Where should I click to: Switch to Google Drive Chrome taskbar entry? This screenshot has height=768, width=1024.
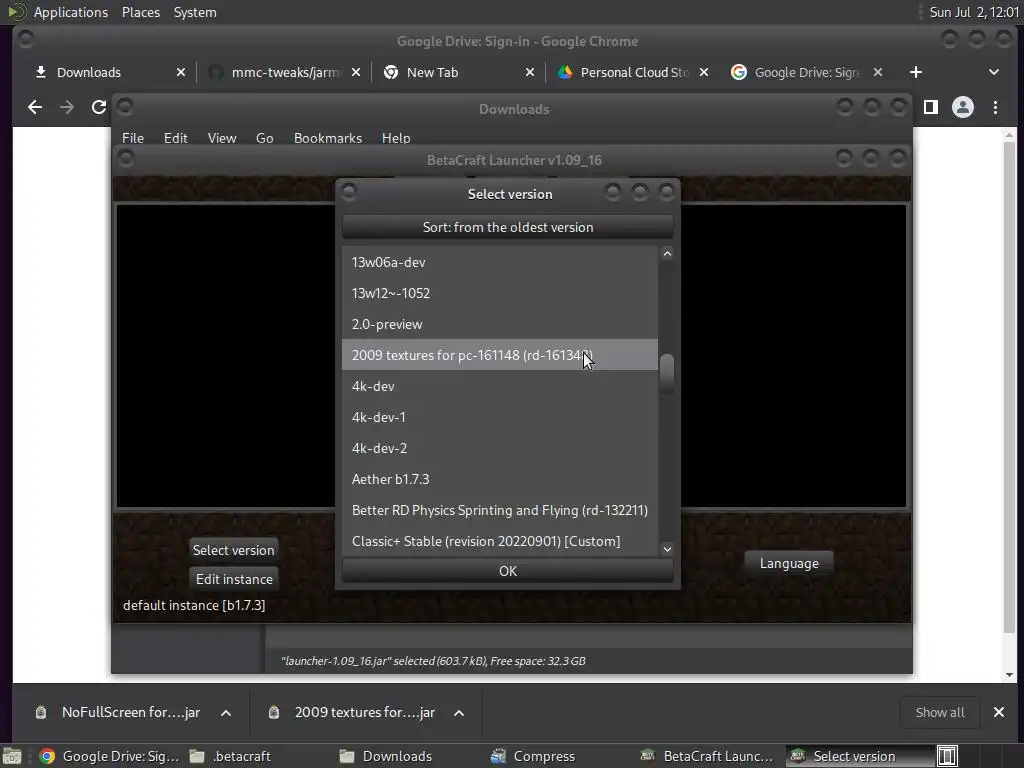pyautogui.click(x=108, y=756)
